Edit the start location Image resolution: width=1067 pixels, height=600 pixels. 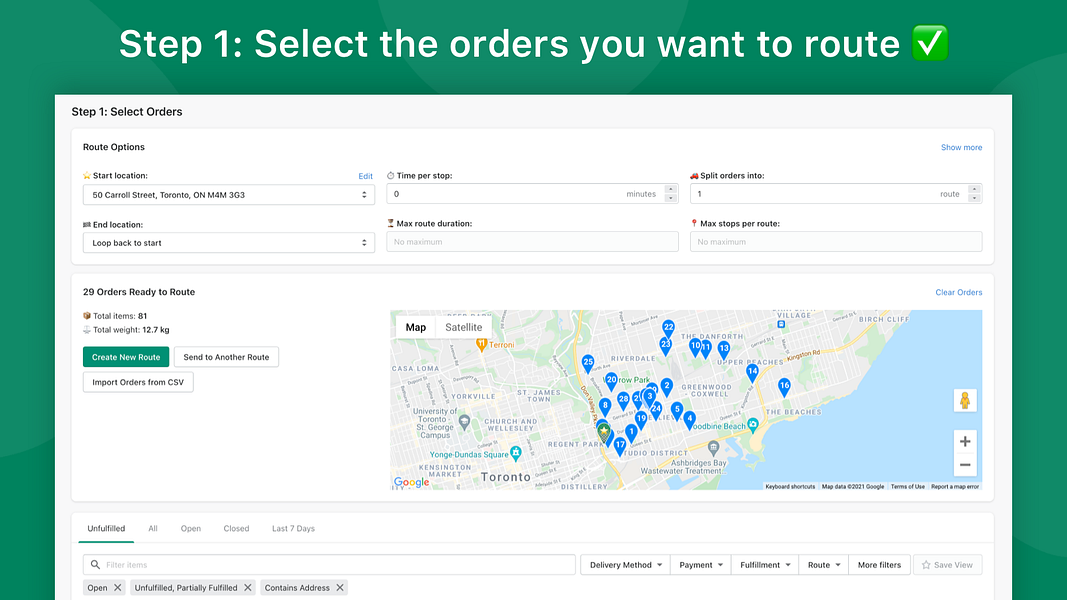click(x=365, y=176)
